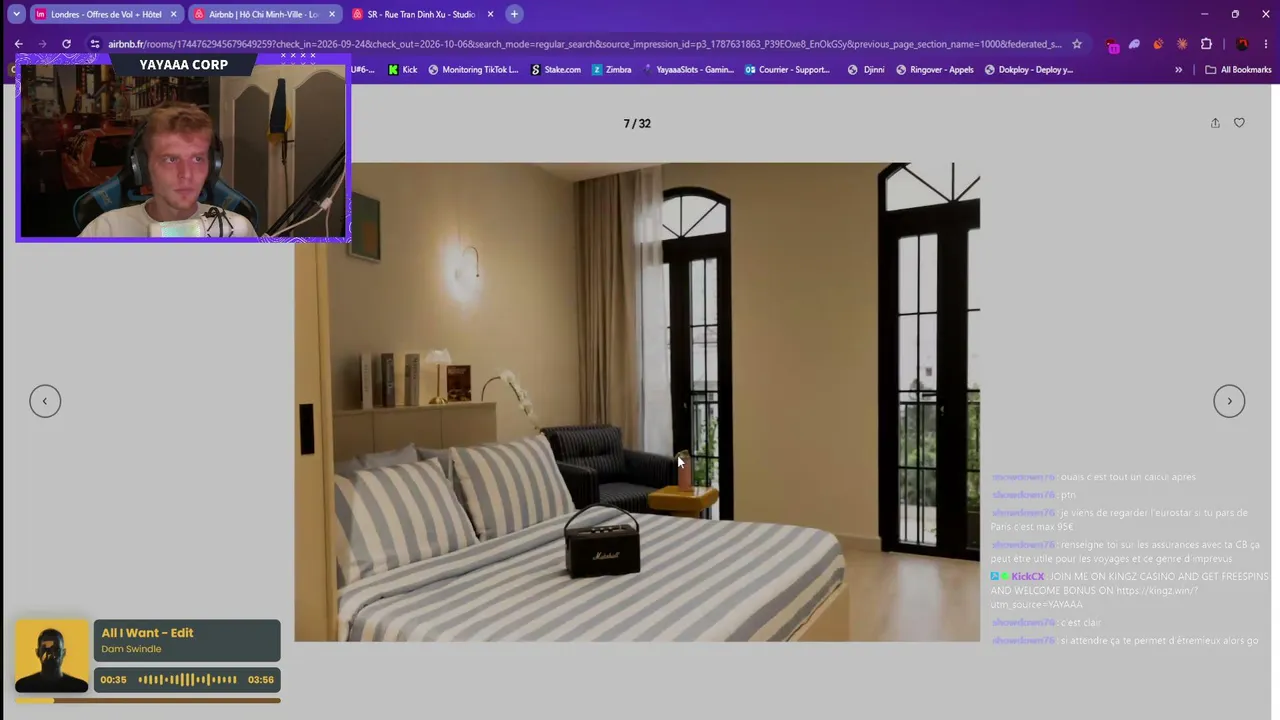Open site information icon in address bar

coord(95,44)
